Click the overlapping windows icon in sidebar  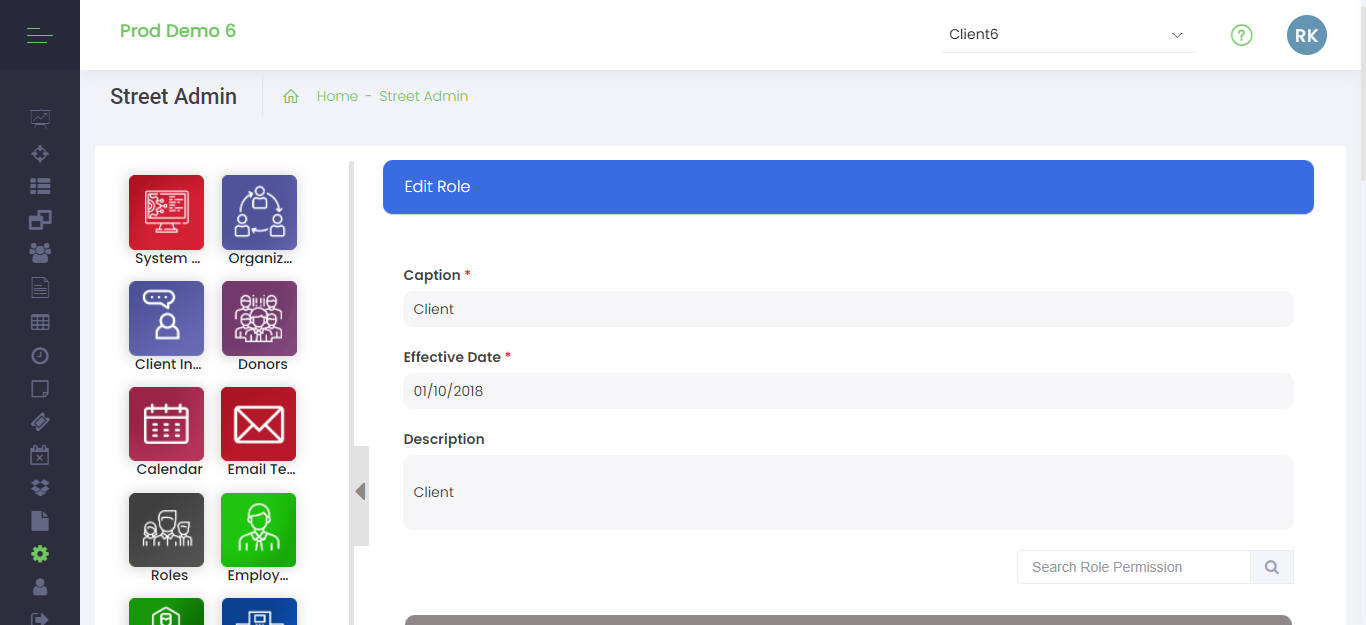pyautogui.click(x=40, y=219)
